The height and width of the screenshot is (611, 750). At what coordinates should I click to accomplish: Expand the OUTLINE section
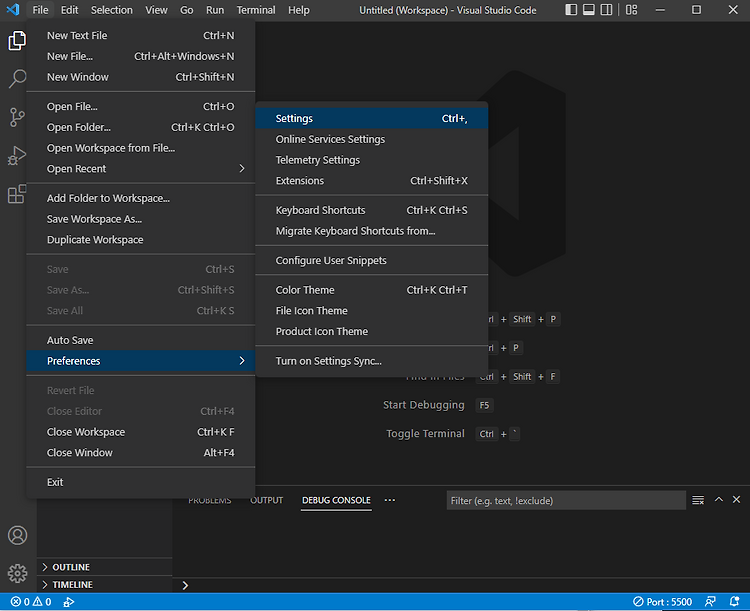point(104,567)
